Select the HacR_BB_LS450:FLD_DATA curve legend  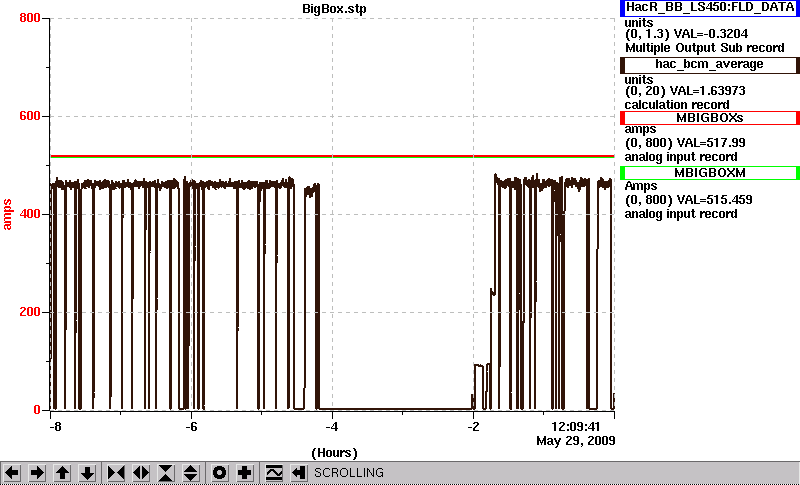click(710, 8)
